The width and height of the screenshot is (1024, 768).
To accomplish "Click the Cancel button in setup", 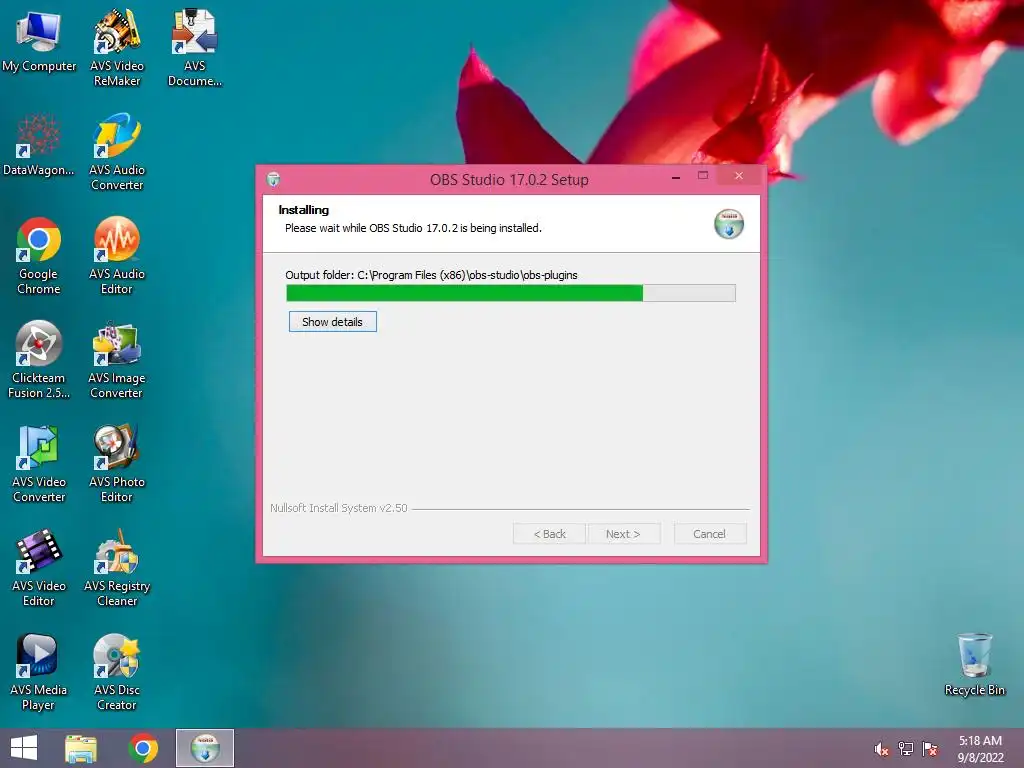I will pyautogui.click(x=709, y=534).
